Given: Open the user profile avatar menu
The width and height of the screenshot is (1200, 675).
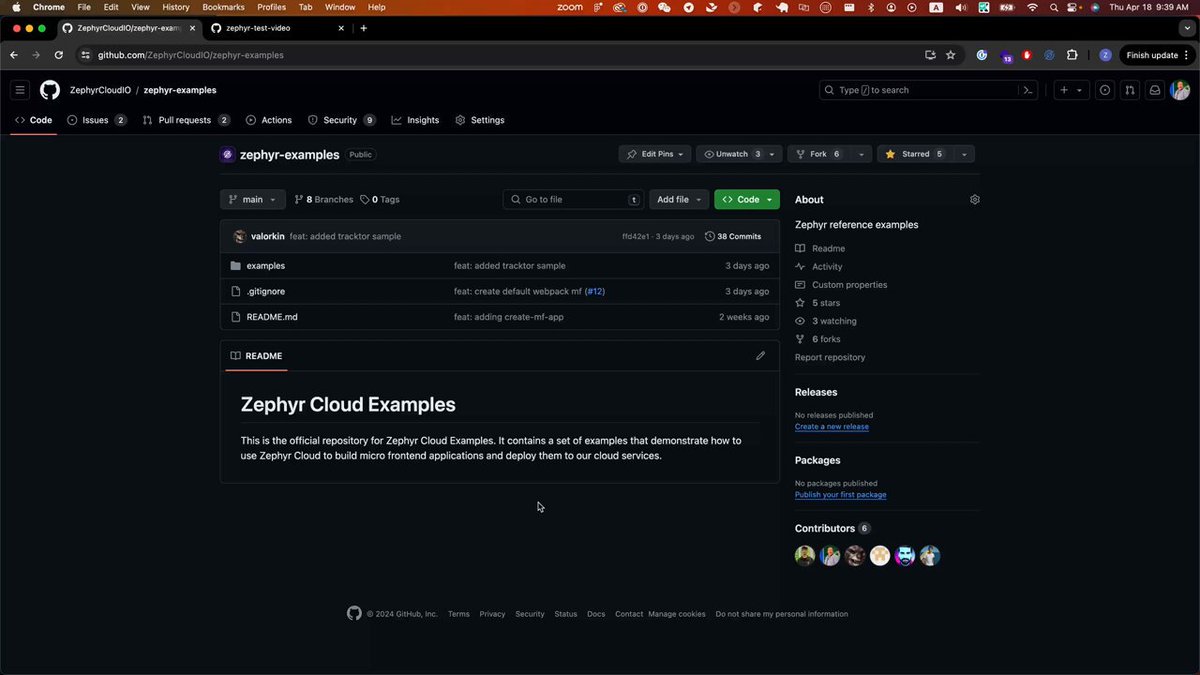Looking at the screenshot, I should (1180, 90).
